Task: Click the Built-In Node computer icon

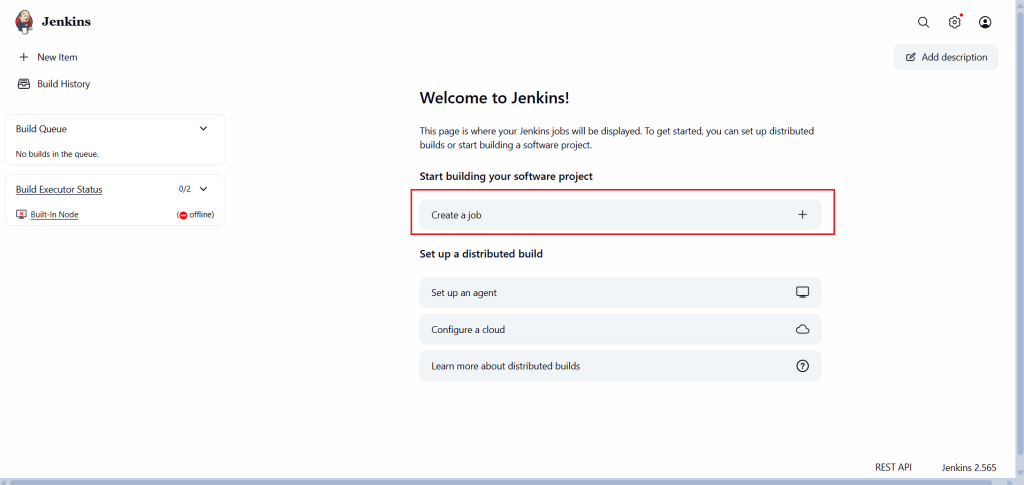Action: 22,214
